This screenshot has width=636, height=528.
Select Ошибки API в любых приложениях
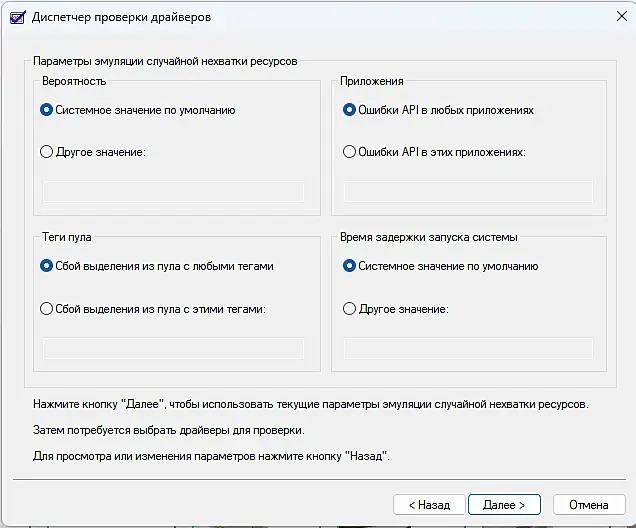click(349, 110)
